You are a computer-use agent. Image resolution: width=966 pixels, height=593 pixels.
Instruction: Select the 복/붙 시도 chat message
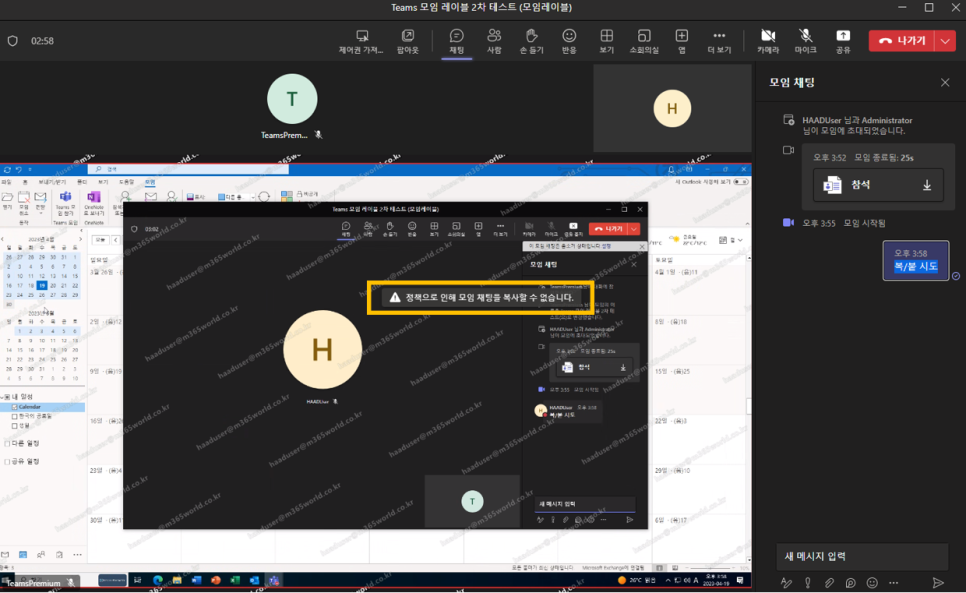(915, 260)
